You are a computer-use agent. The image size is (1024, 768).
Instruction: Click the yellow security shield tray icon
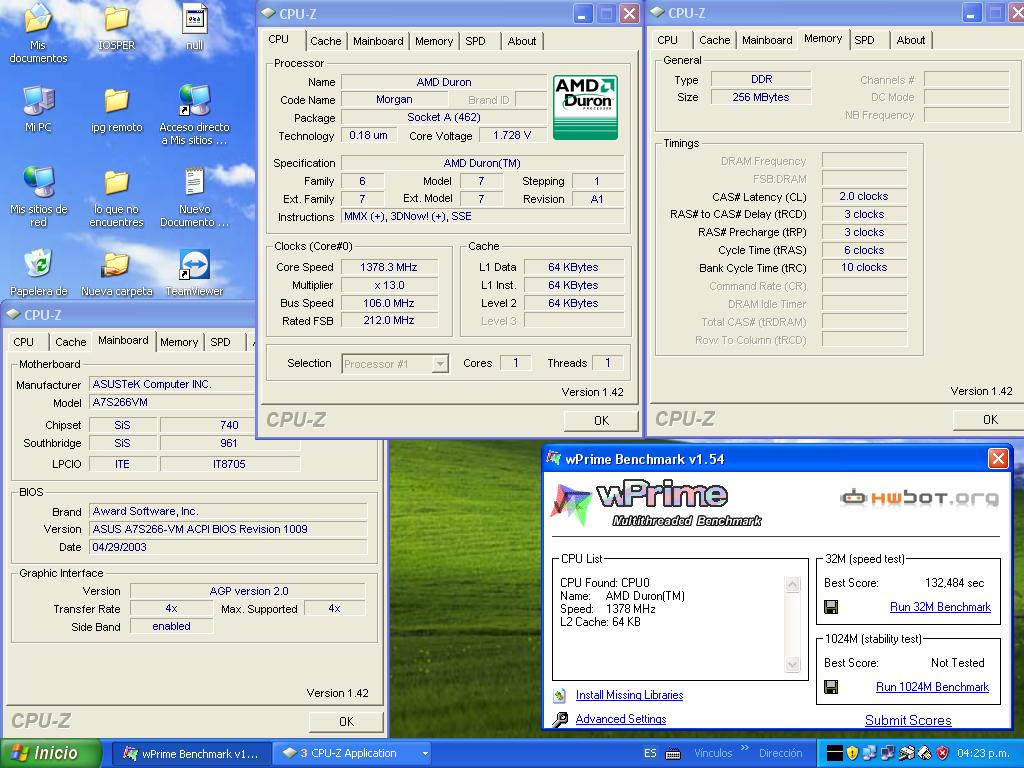(x=852, y=753)
